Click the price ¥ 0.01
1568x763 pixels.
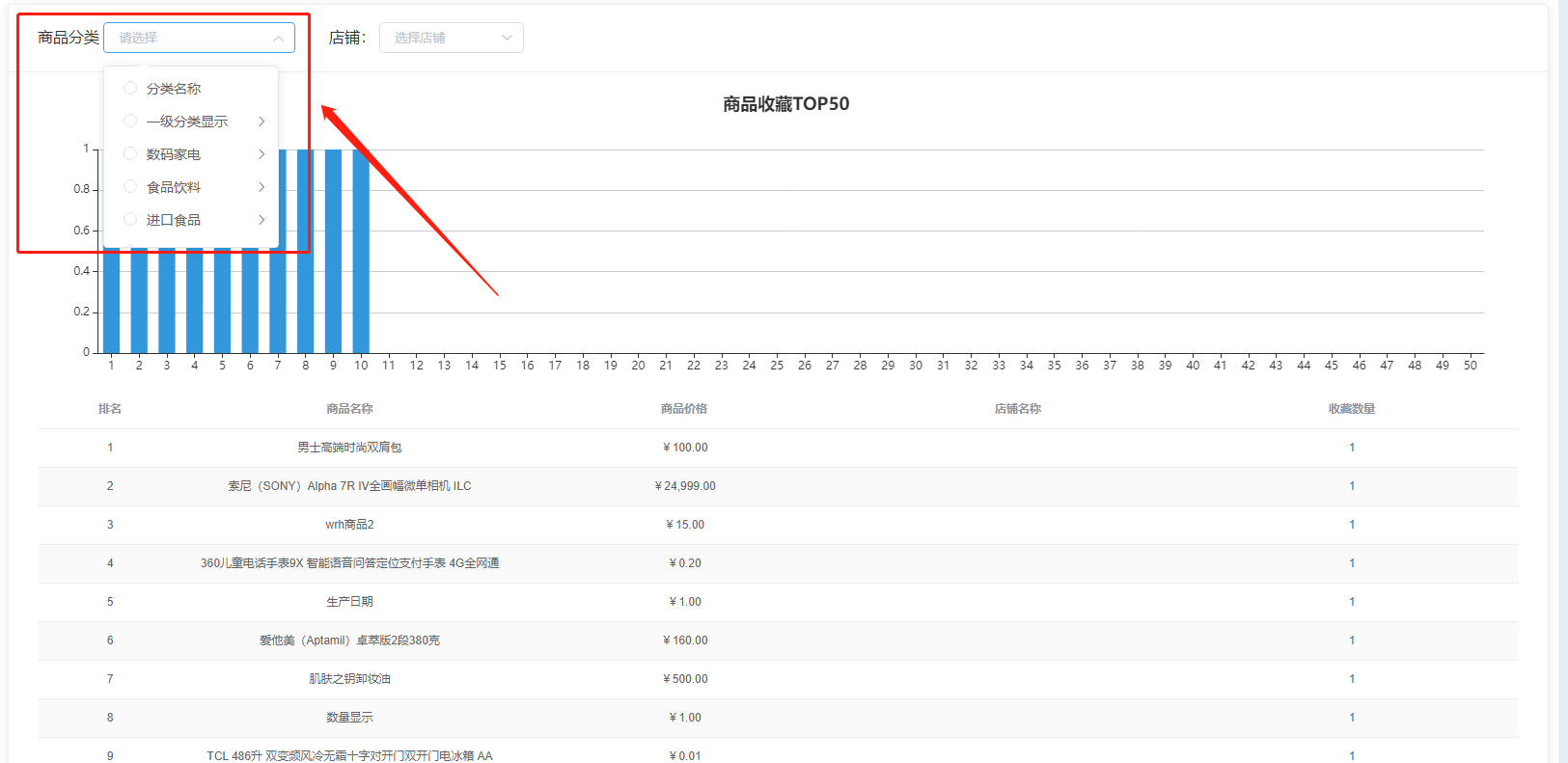point(685,756)
